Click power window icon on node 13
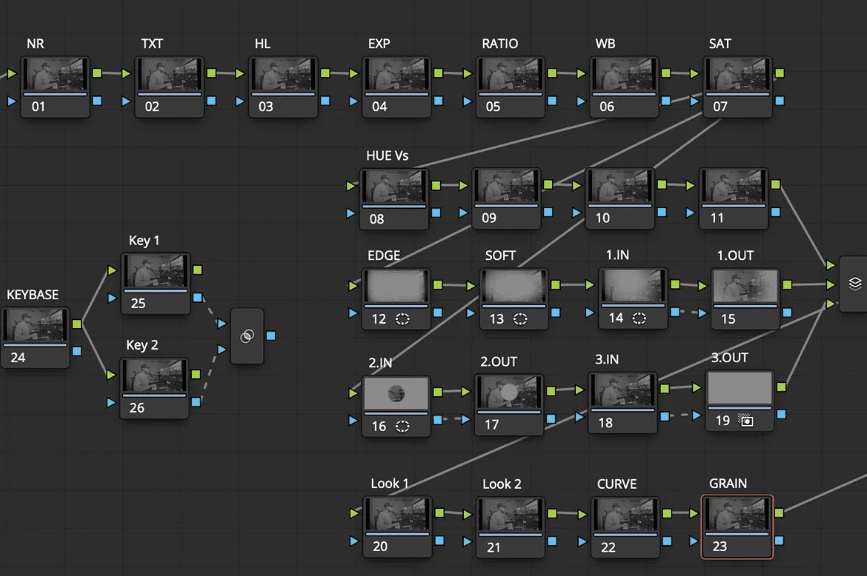867x576 pixels. (520, 319)
